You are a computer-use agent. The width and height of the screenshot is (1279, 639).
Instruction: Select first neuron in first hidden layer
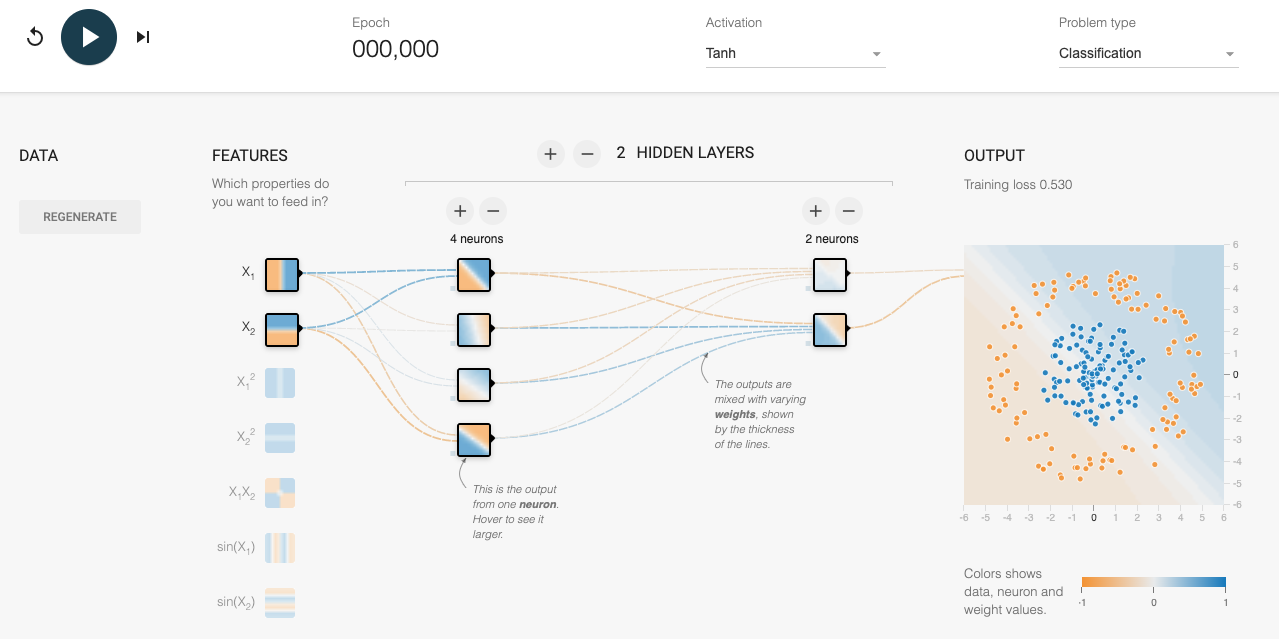(474, 274)
